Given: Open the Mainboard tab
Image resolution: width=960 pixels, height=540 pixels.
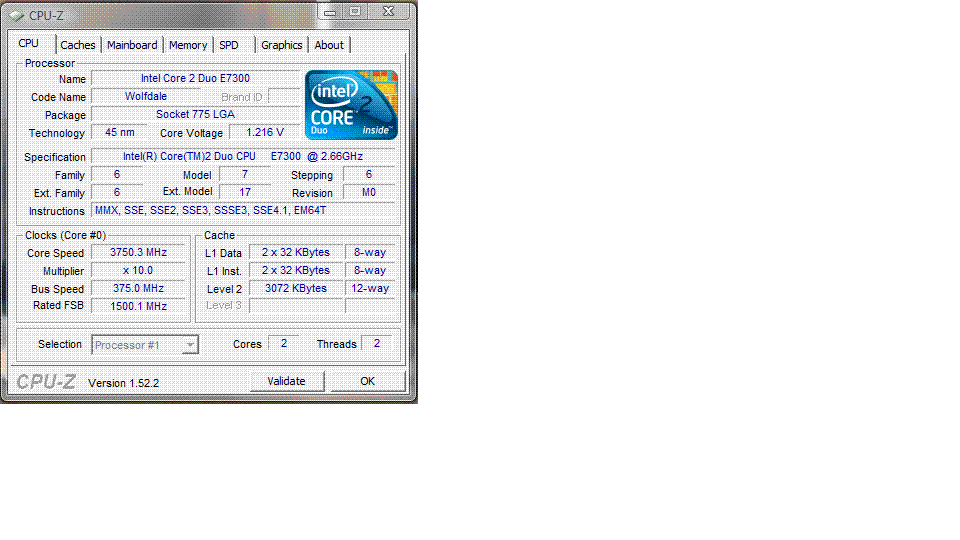Looking at the screenshot, I should pyautogui.click(x=132, y=45).
